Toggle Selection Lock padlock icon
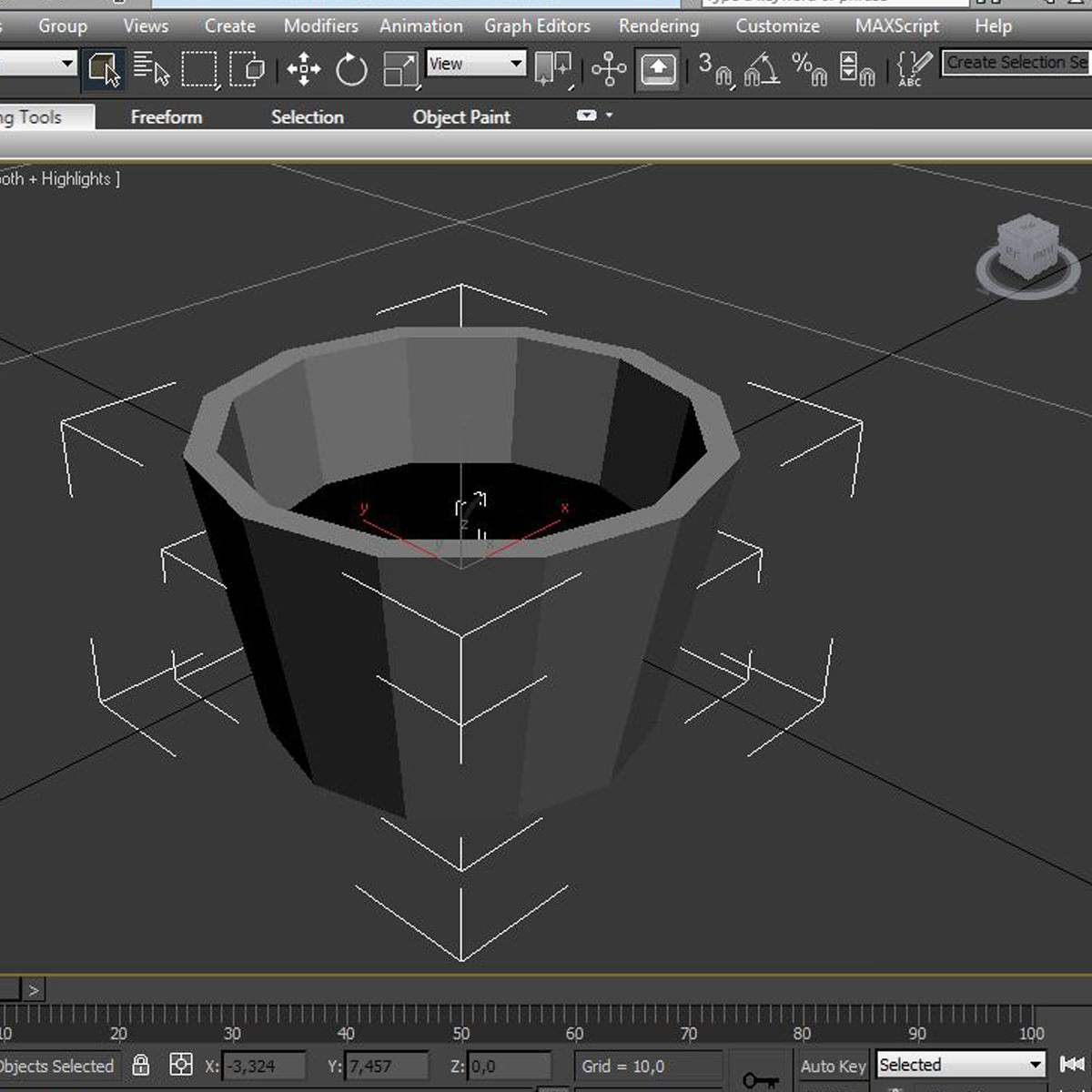The image size is (1092, 1092). (x=141, y=1065)
